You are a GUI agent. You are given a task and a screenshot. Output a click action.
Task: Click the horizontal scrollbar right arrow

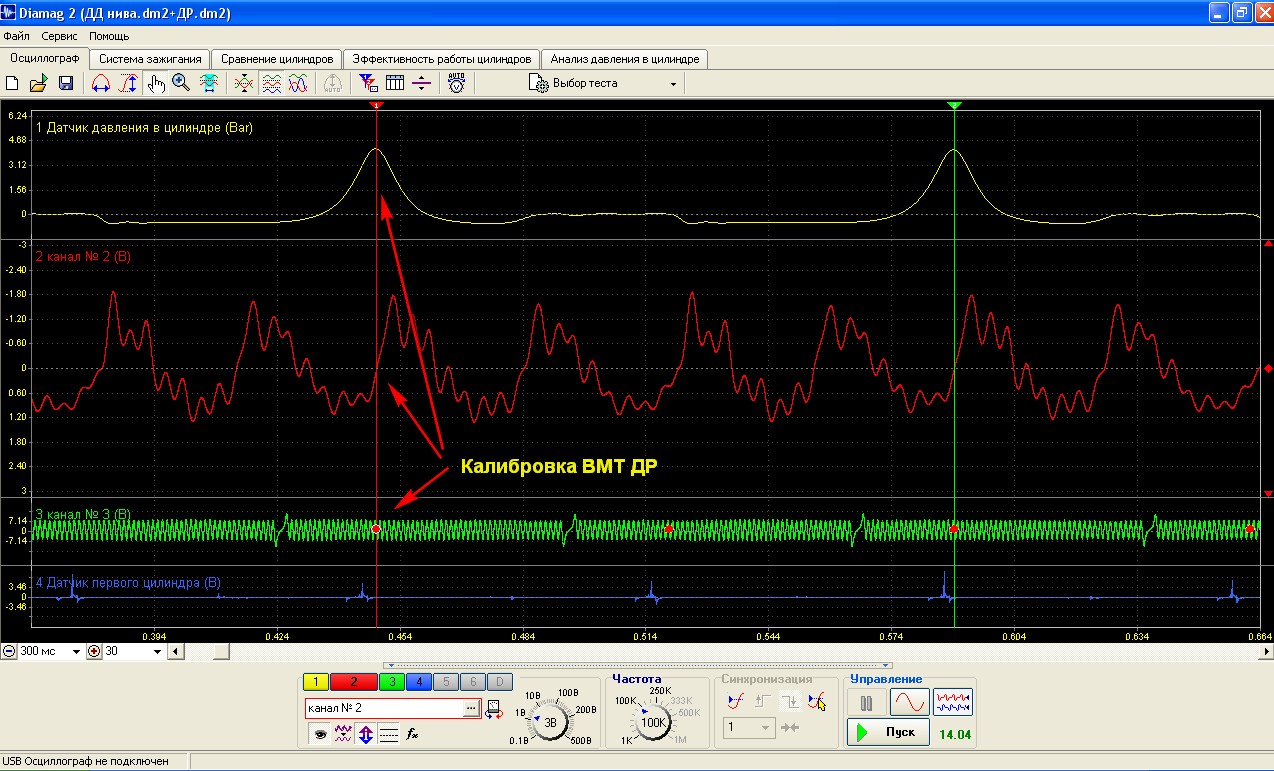(1265, 651)
